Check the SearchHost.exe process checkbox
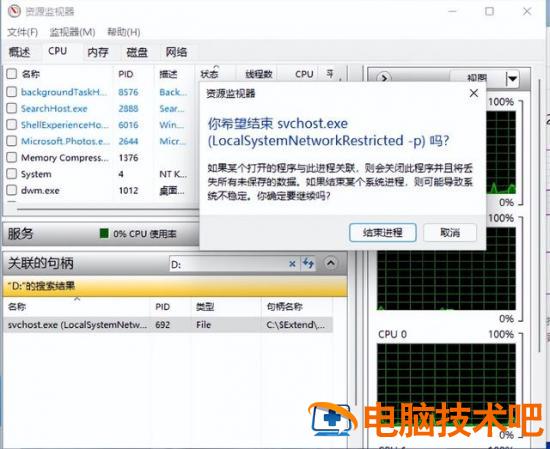 12,108
